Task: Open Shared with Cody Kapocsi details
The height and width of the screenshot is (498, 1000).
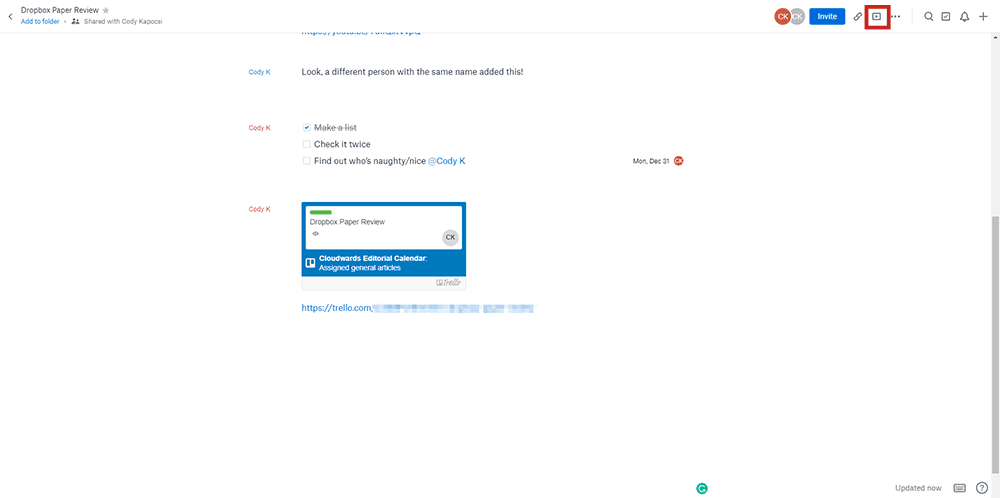Action: pyautogui.click(x=117, y=22)
